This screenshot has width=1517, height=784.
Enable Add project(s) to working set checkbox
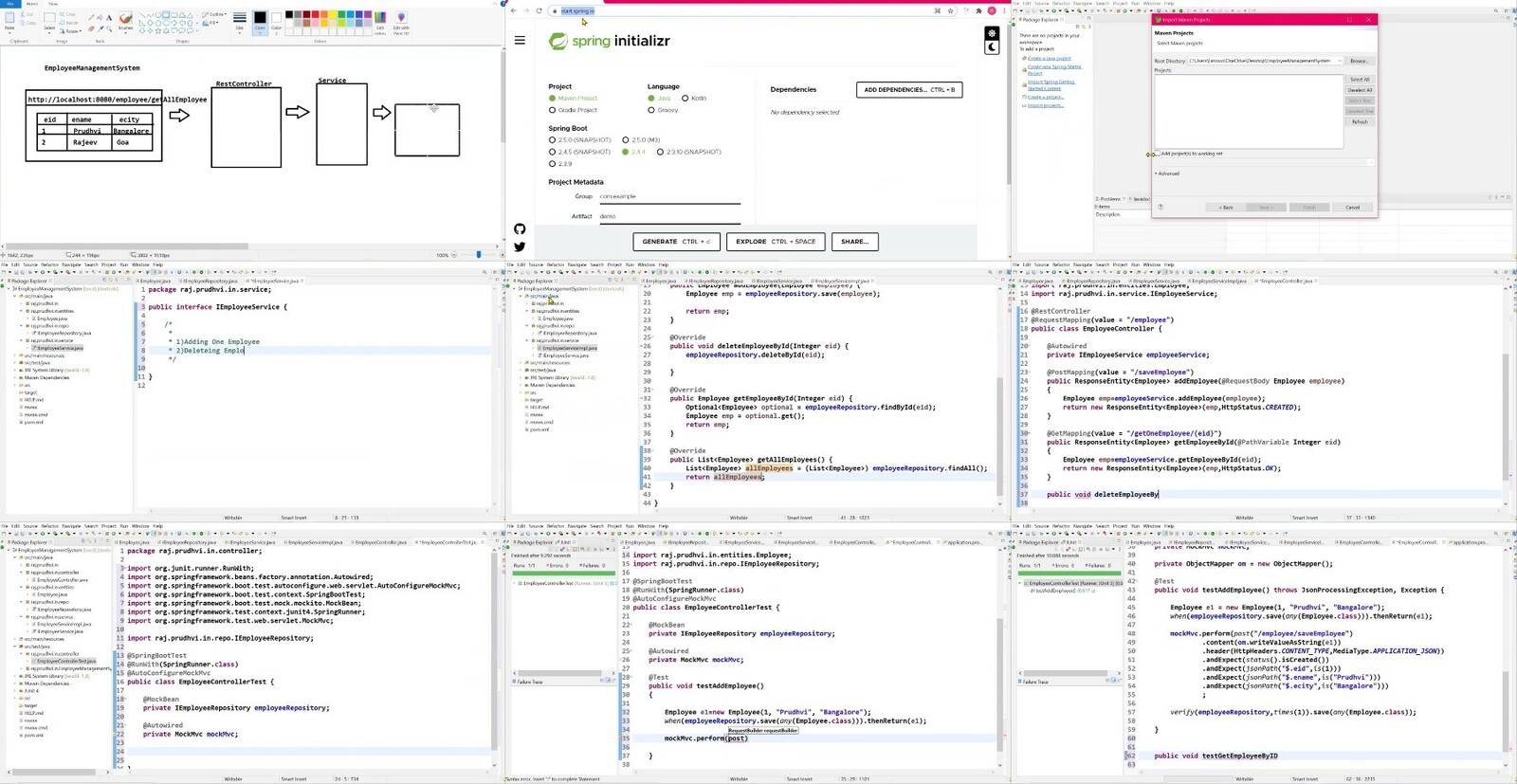pyautogui.click(x=1158, y=154)
